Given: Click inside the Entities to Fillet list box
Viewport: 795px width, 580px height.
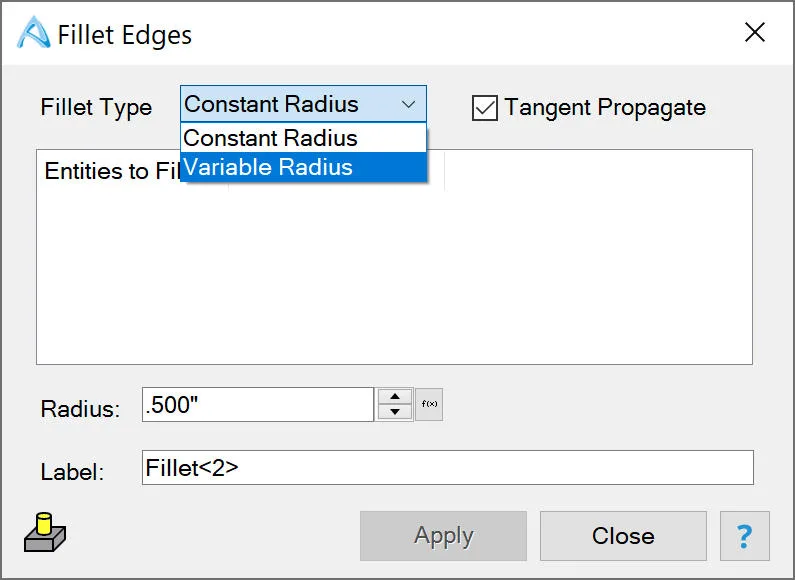Looking at the screenshot, I should click(394, 276).
